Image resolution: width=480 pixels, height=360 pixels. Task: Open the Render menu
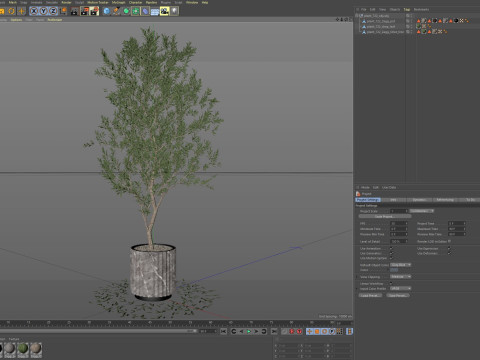[66, 2]
